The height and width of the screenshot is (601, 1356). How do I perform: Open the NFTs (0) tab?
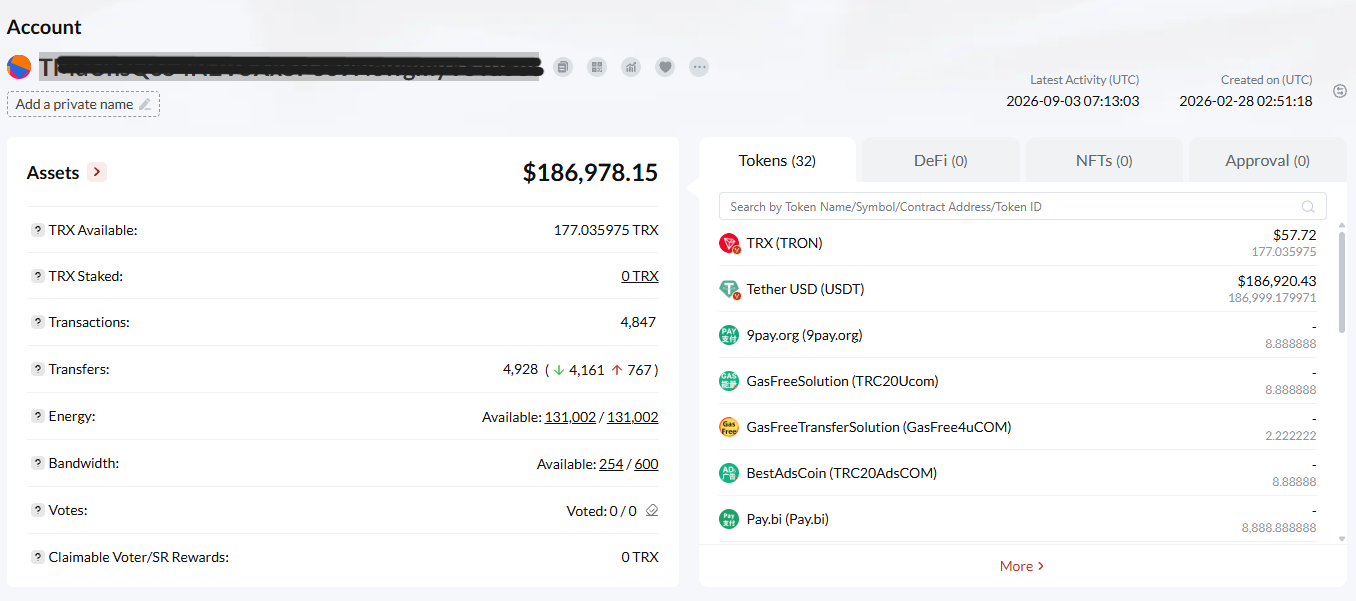[1104, 160]
